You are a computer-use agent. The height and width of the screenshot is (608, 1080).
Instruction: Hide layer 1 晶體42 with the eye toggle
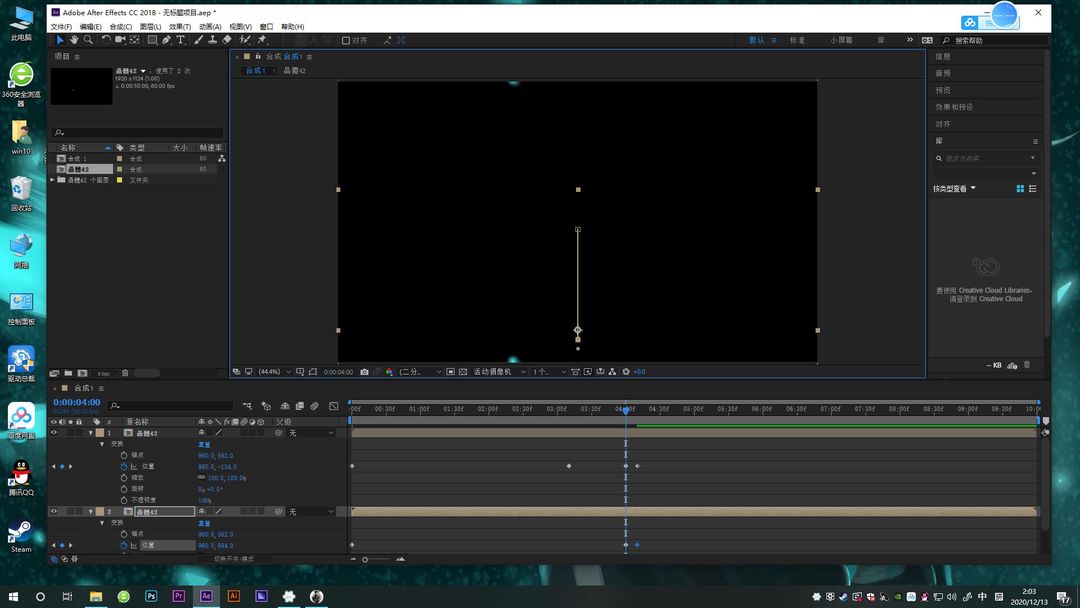point(54,433)
